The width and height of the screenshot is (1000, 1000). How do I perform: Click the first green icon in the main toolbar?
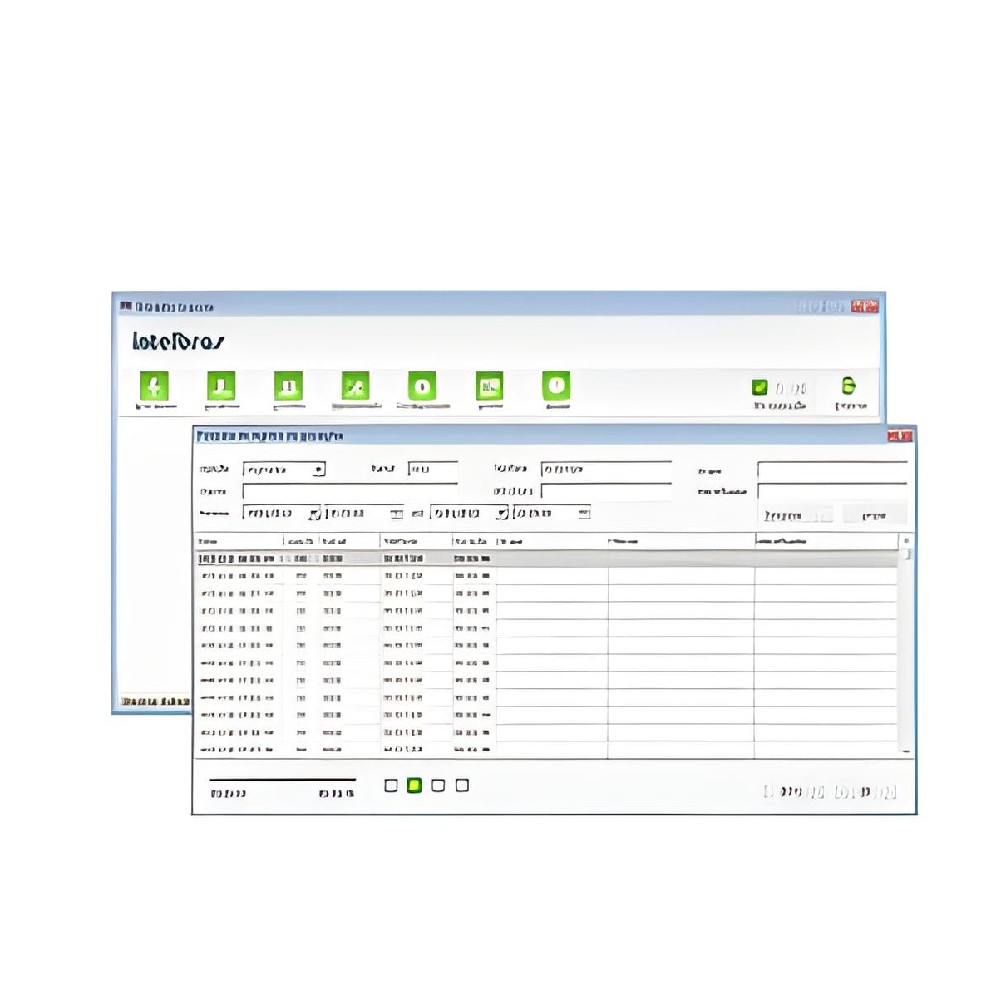tap(154, 387)
